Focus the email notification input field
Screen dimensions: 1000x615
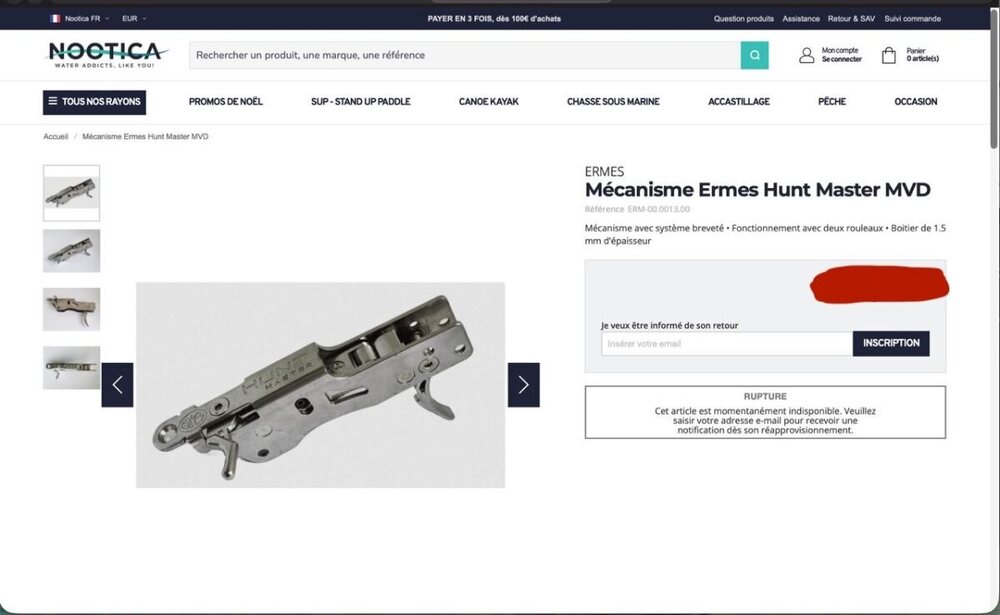pyautogui.click(x=726, y=343)
